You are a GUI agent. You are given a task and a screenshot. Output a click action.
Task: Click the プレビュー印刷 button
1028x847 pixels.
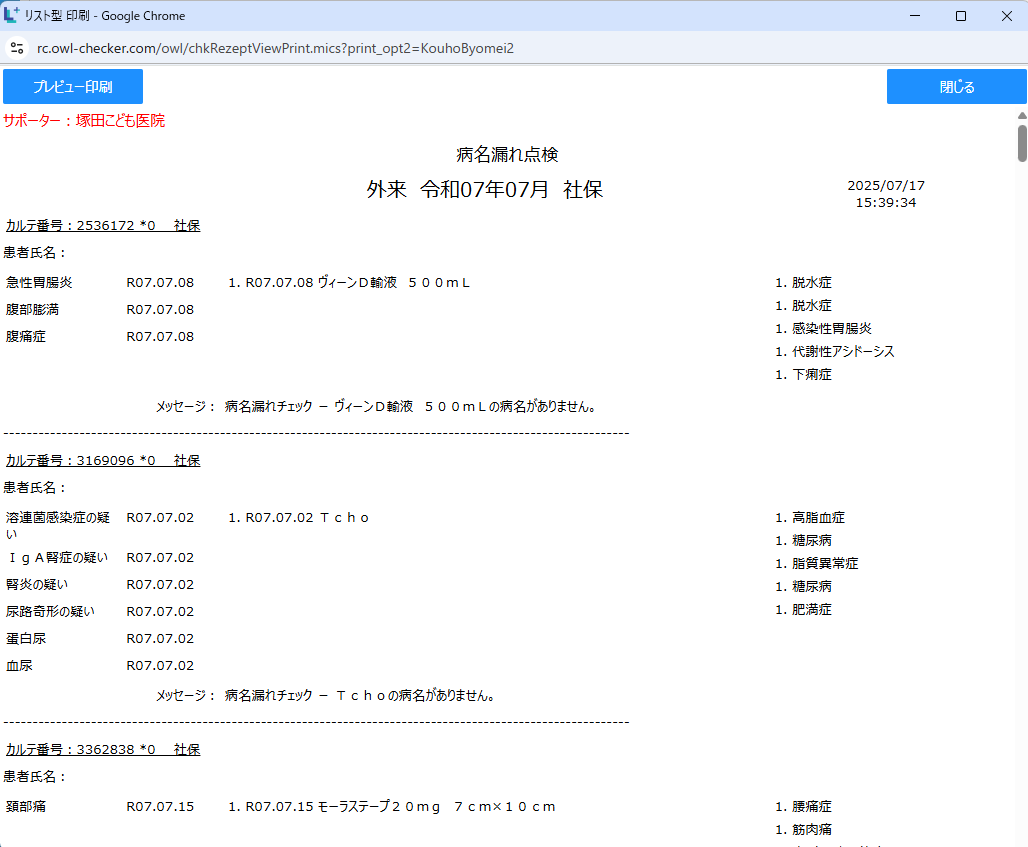(73, 87)
